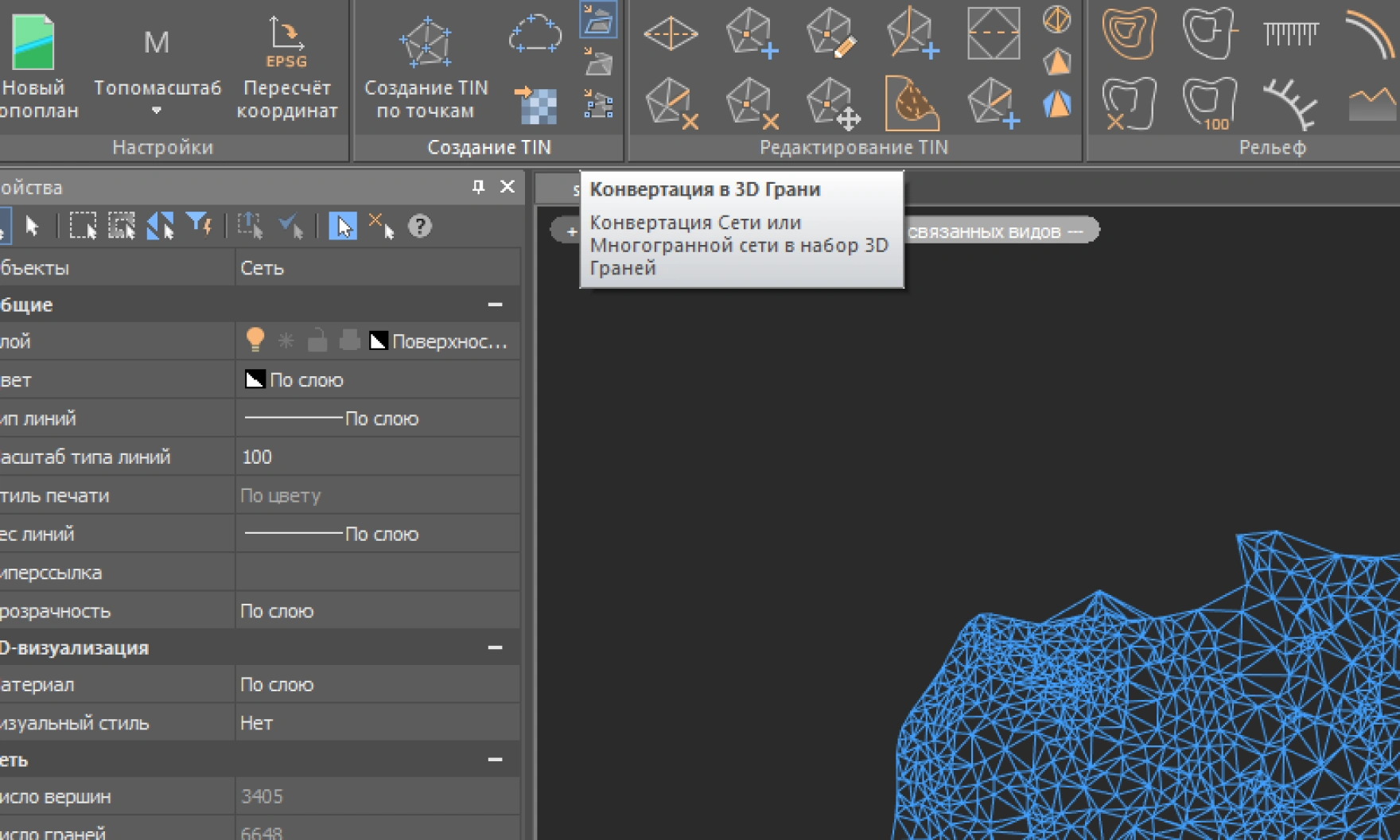Toggle the layer on/off lightbulb

point(255,340)
